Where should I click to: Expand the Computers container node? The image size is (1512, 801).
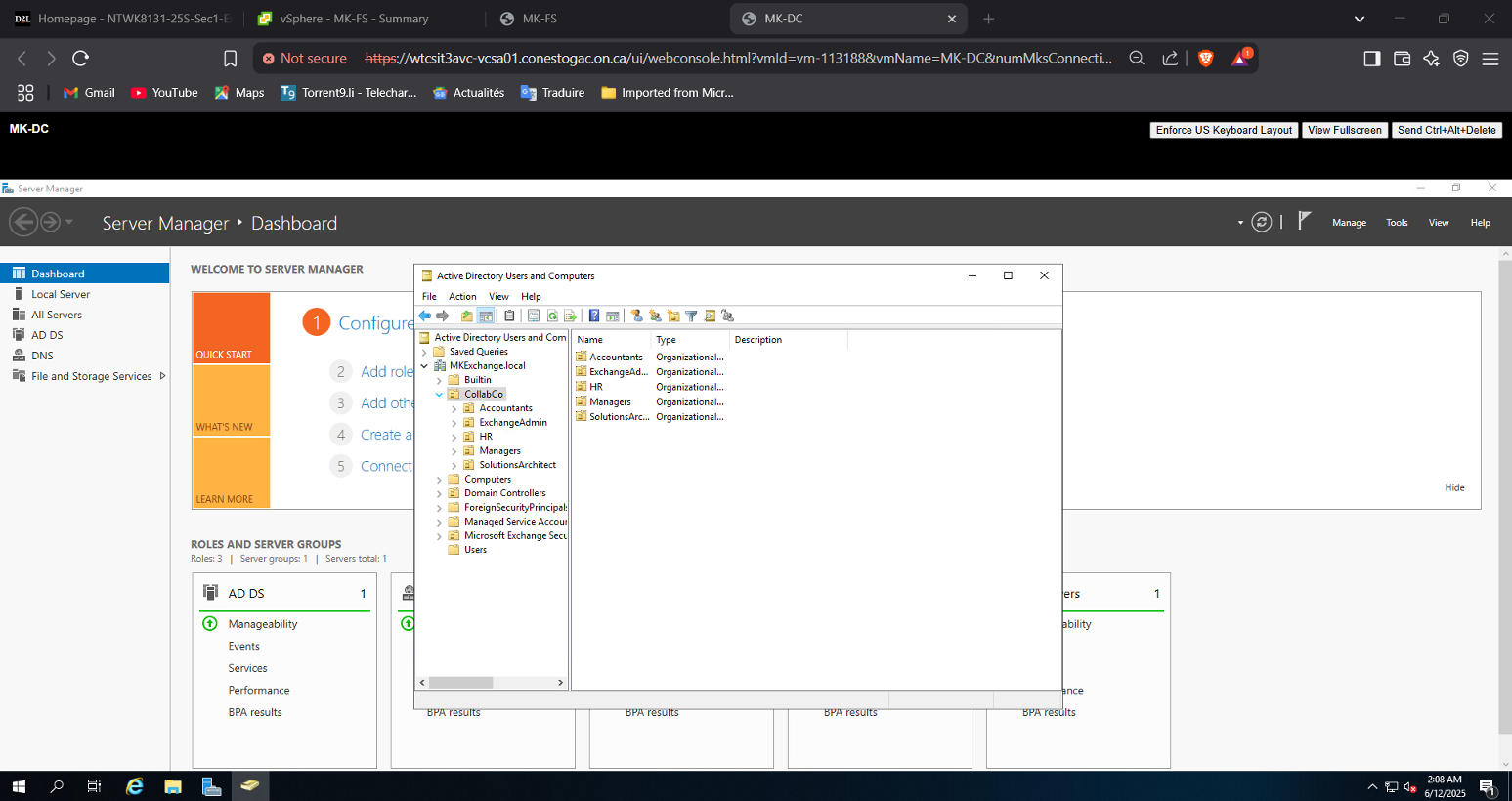440,479
